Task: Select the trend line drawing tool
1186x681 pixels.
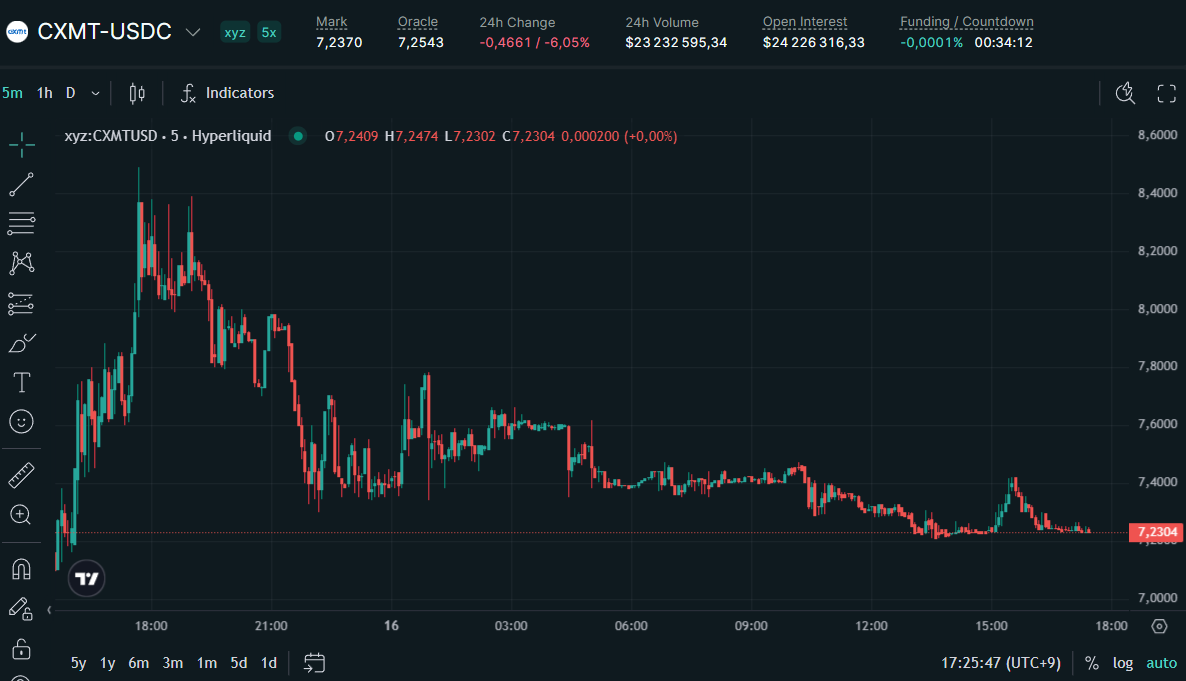Action: pos(22,184)
